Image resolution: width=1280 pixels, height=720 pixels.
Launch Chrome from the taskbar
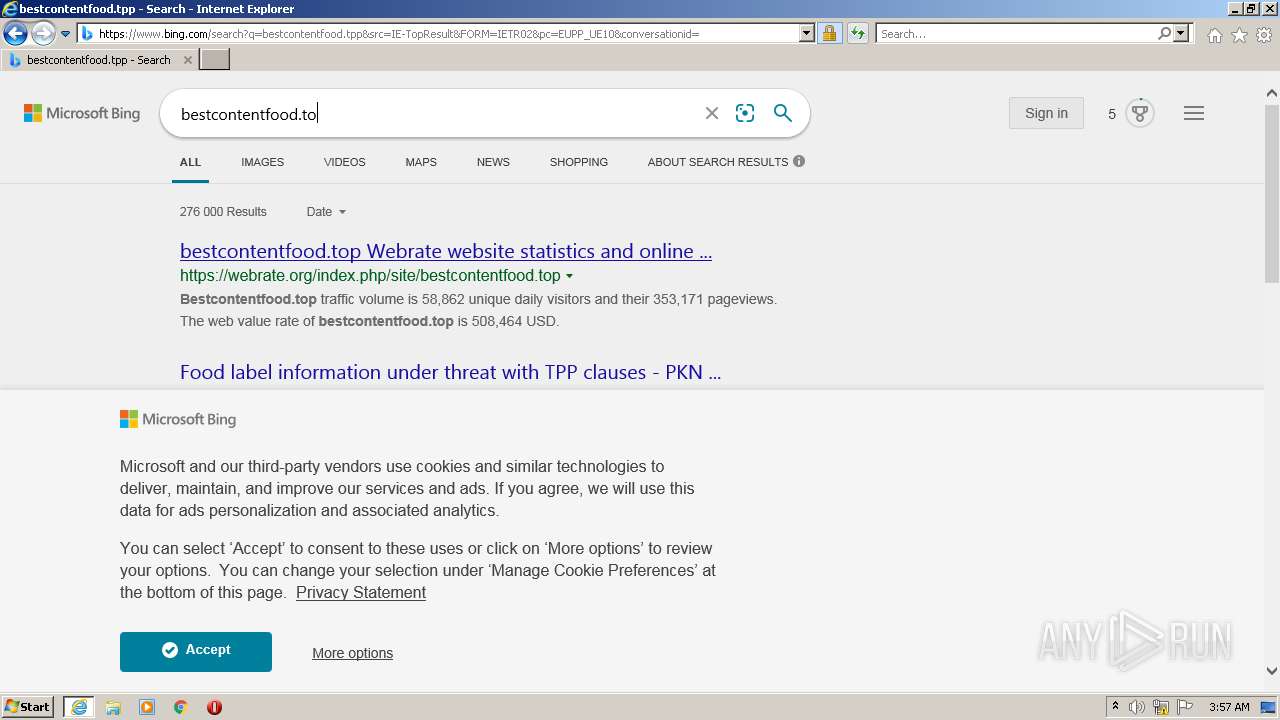(181, 707)
